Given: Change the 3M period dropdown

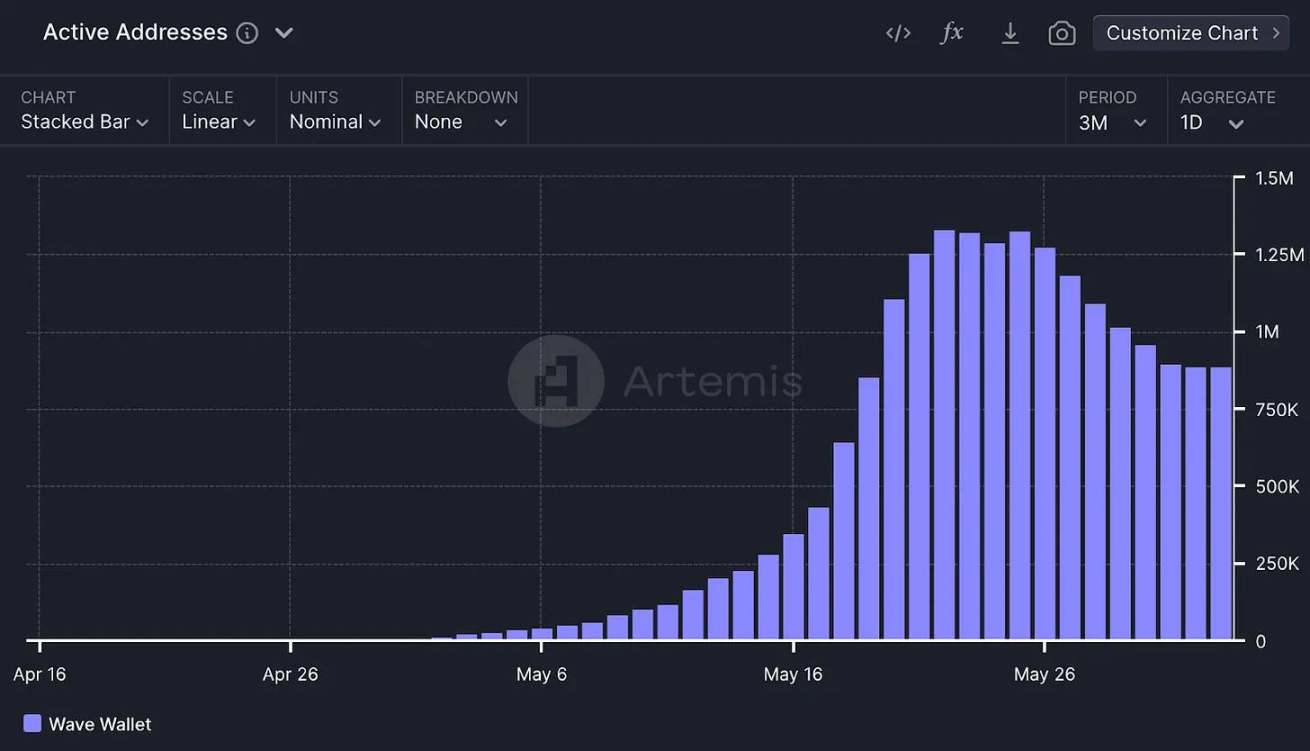Looking at the screenshot, I should point(1112,122).
